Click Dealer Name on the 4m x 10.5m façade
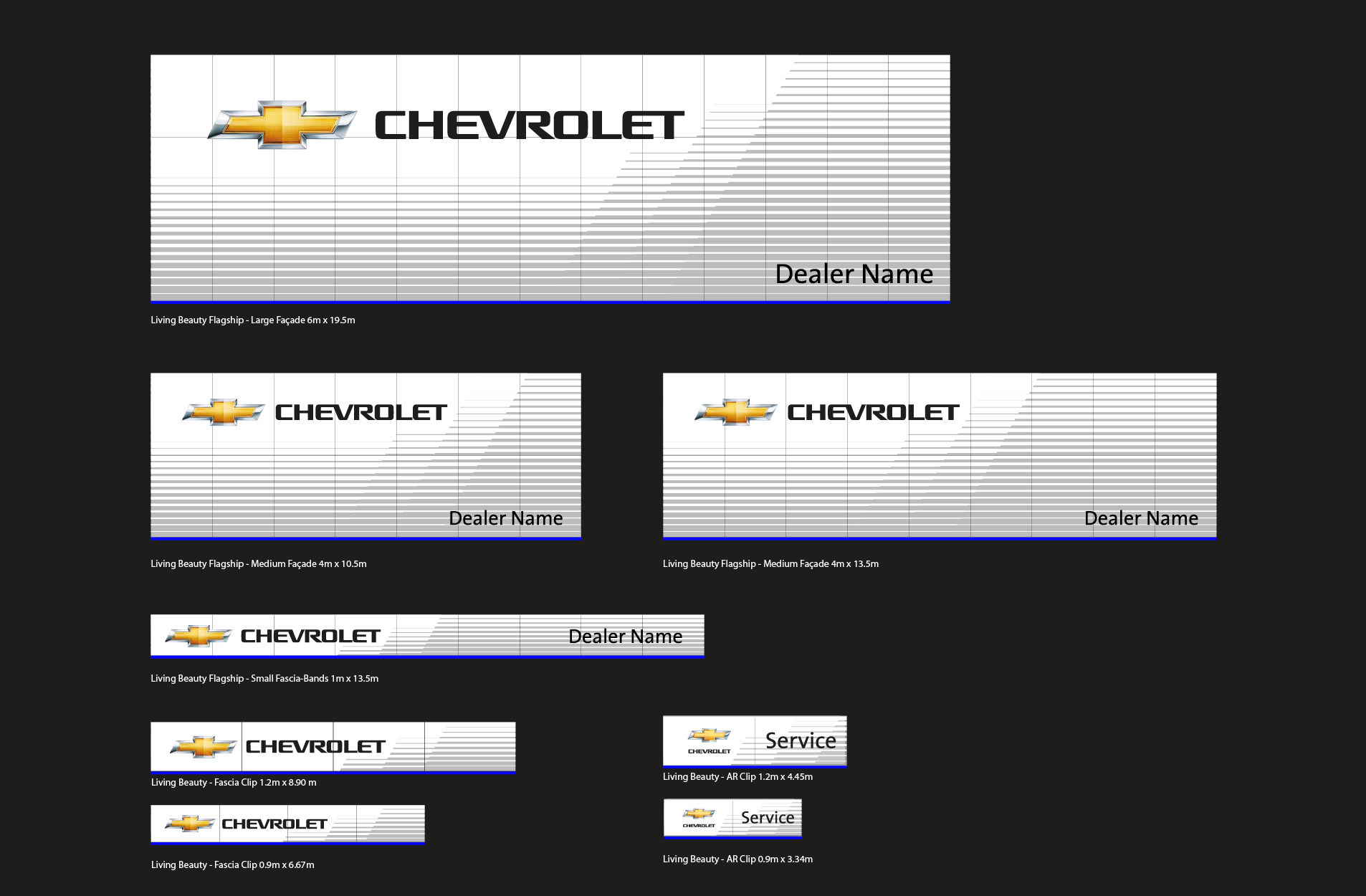This screenshot has height=896, width=1366. (505, 518)
